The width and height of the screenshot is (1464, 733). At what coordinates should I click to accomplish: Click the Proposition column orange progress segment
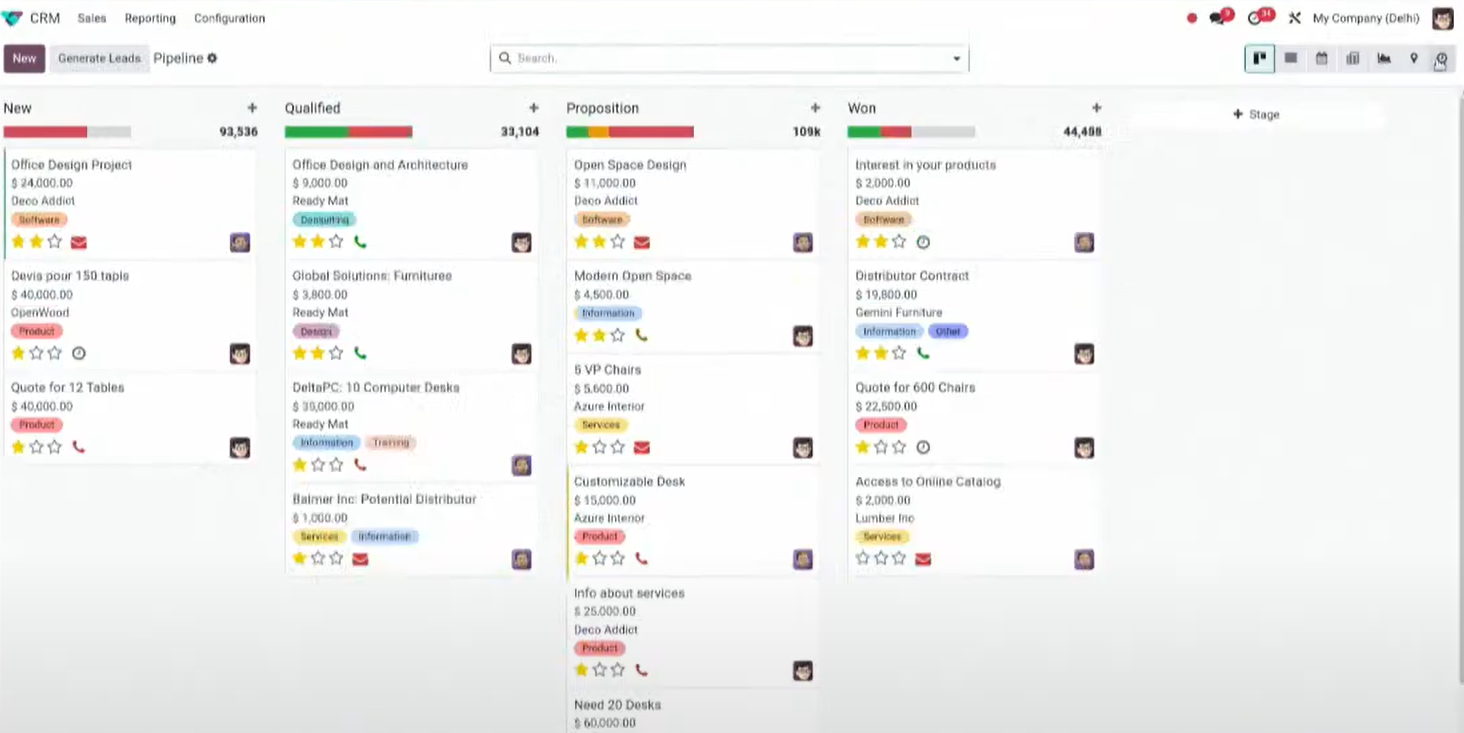tap(598, 132)
